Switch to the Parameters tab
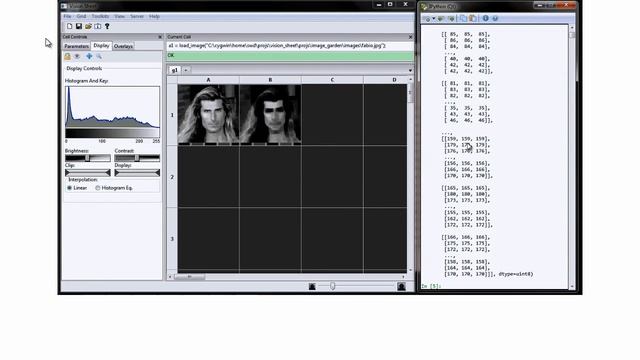This screenshot has width=640, height=360. click(x=76, y=46)
